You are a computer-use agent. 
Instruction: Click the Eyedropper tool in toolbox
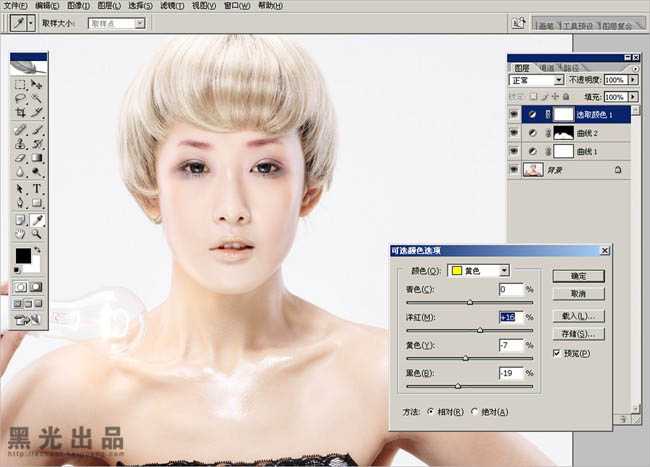tap(37, 218)
